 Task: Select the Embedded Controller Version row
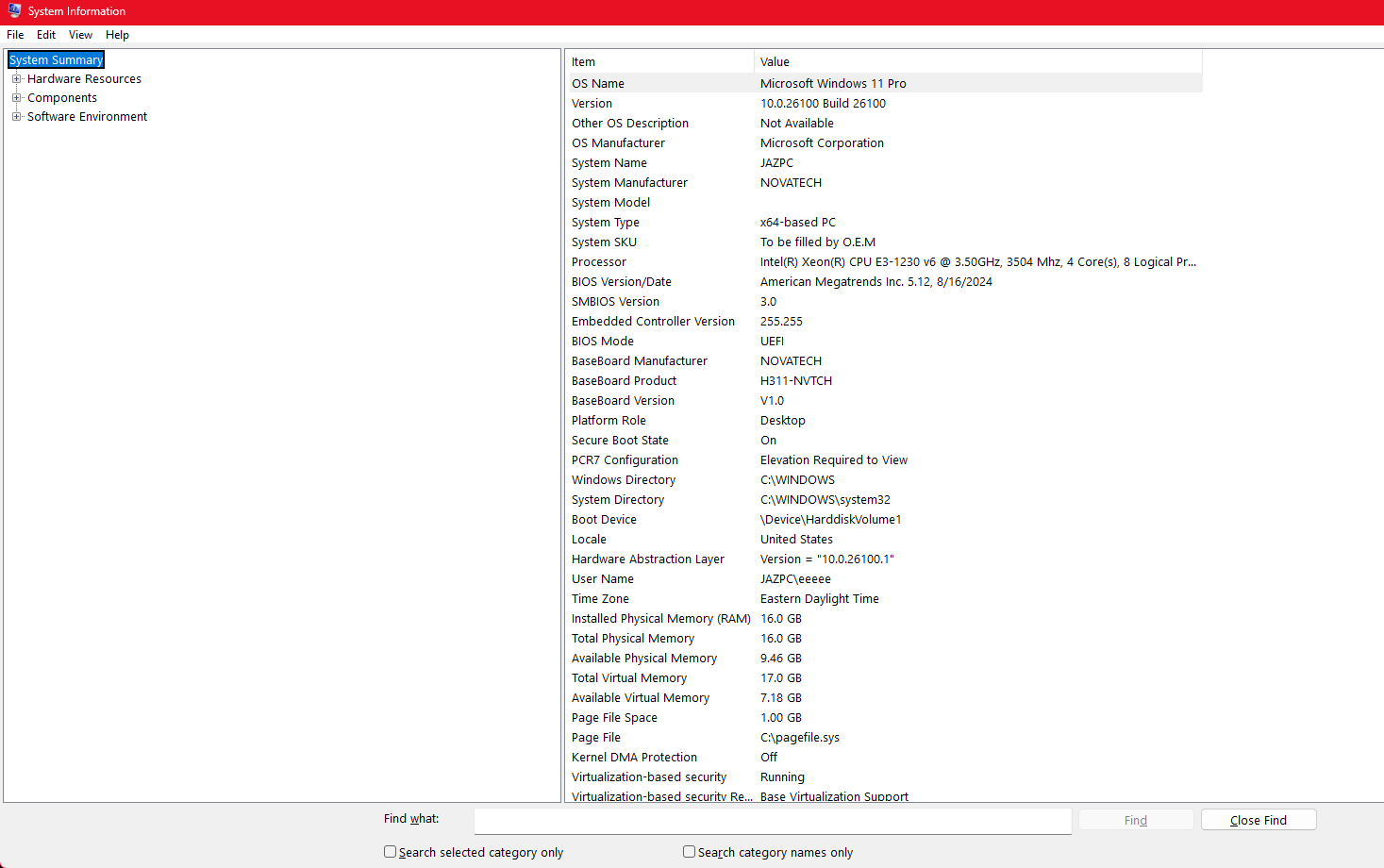tap(886, 321)
